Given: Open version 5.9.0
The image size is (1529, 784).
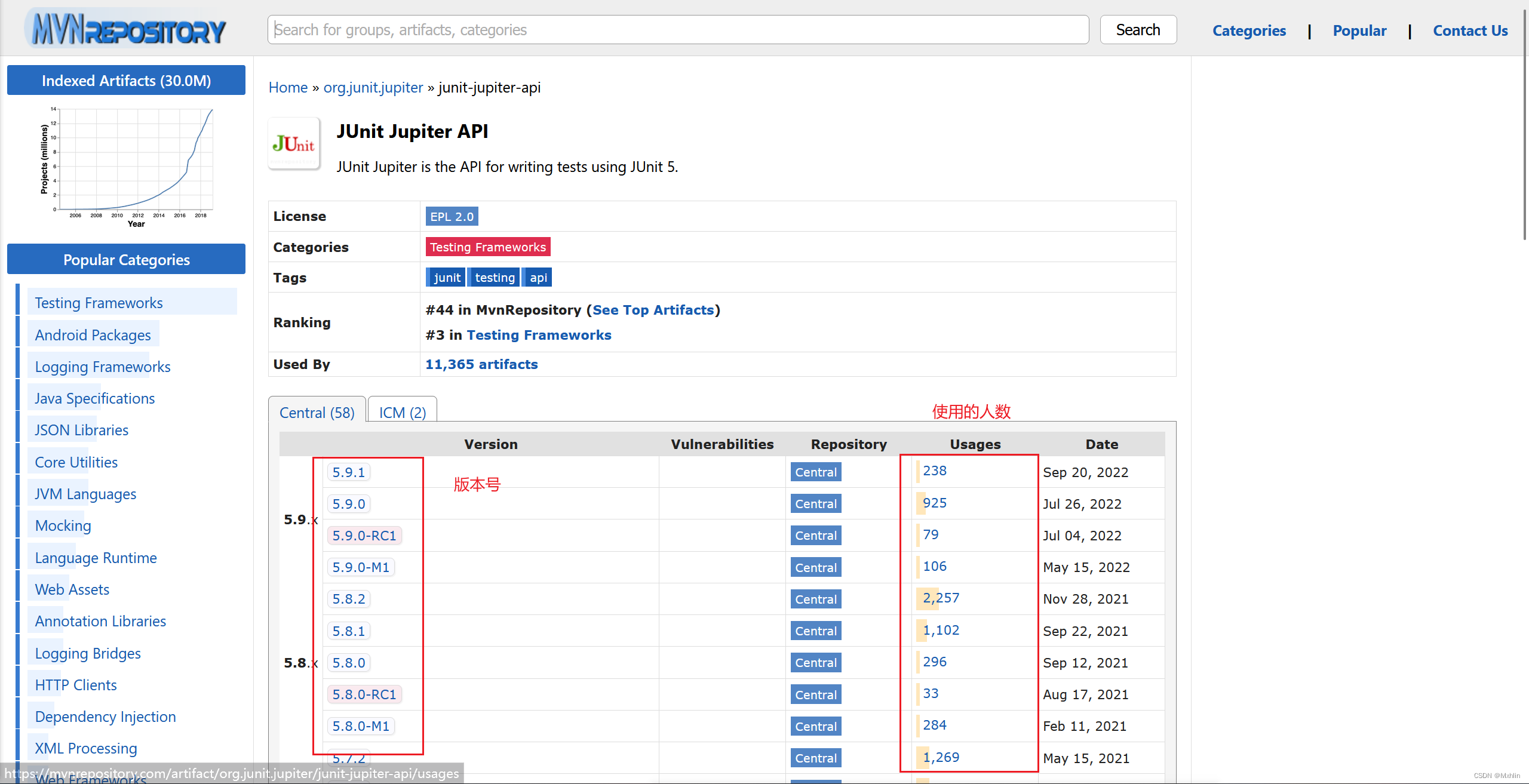Looking at the screenshot, I should [x=348, y=503].
